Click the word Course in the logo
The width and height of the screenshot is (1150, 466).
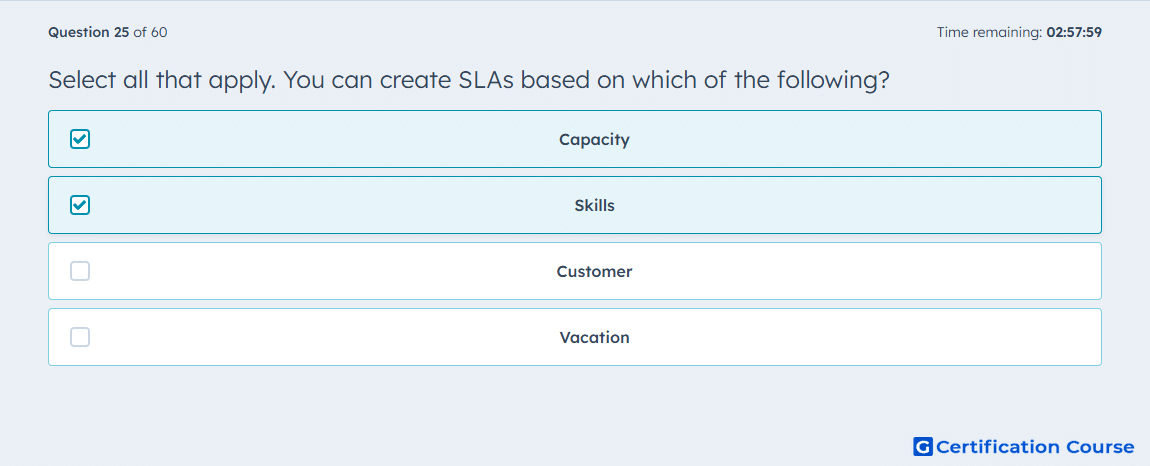[1100, 446]
